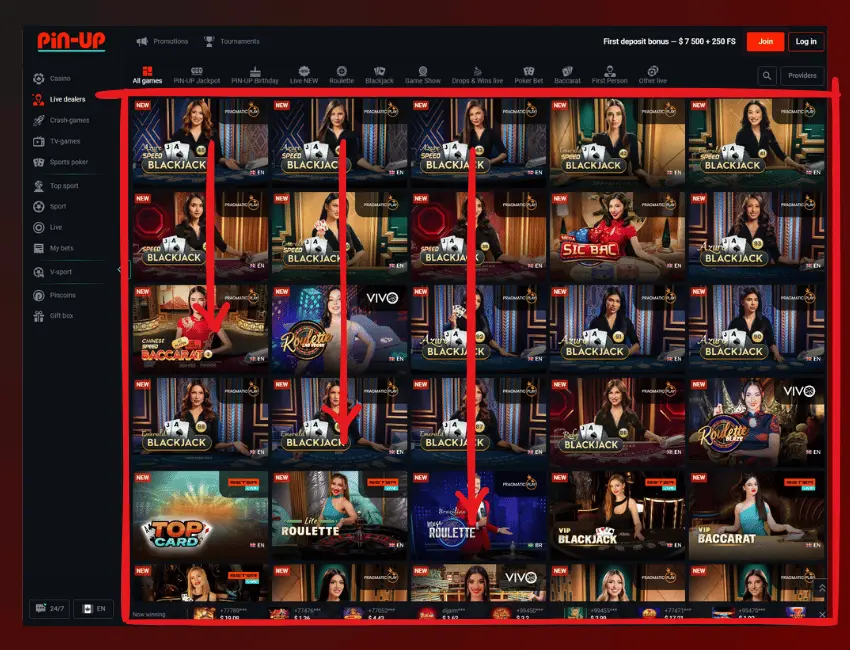Select the All games category tab

(147, 75)
